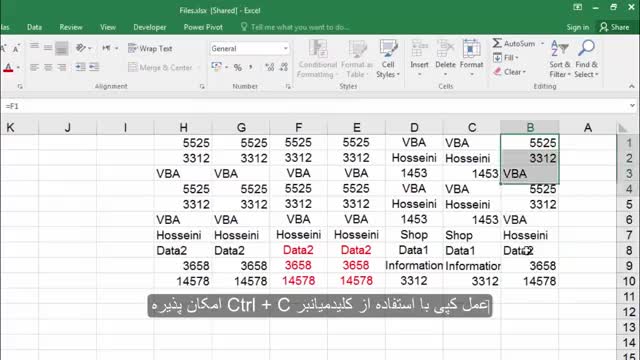This screenshot has height=360, width=640.
Task: Open Ribbon Display Options icon
Action: [x=577, y=7]
